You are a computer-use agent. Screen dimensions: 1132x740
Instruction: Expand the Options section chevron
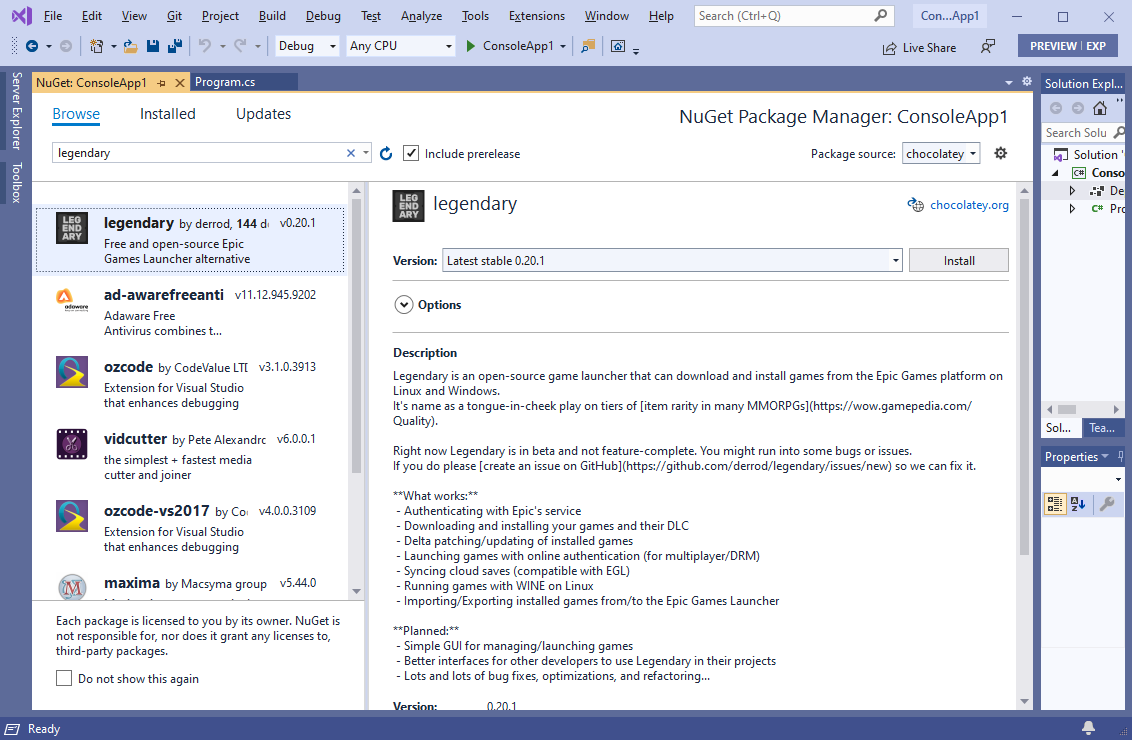click(404, 305)
